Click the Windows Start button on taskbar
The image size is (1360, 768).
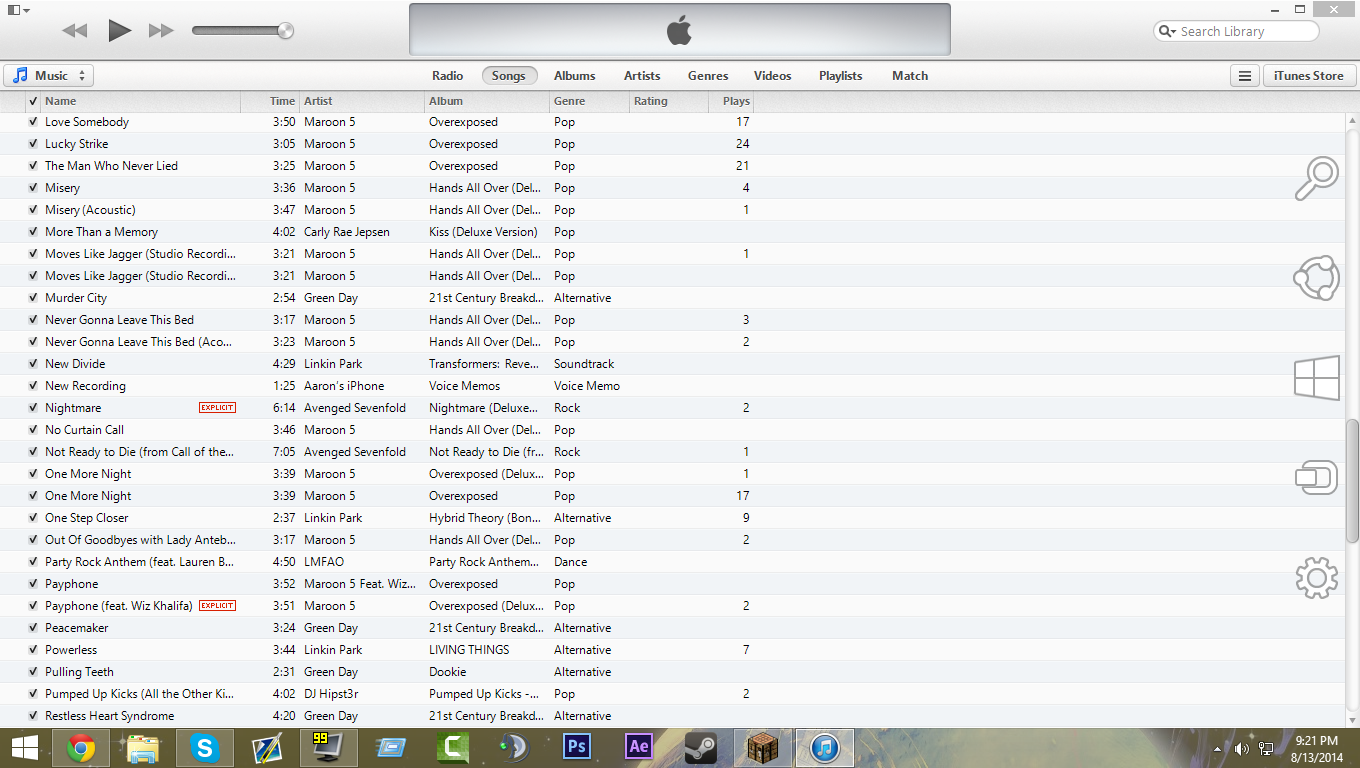click(24, 748)
